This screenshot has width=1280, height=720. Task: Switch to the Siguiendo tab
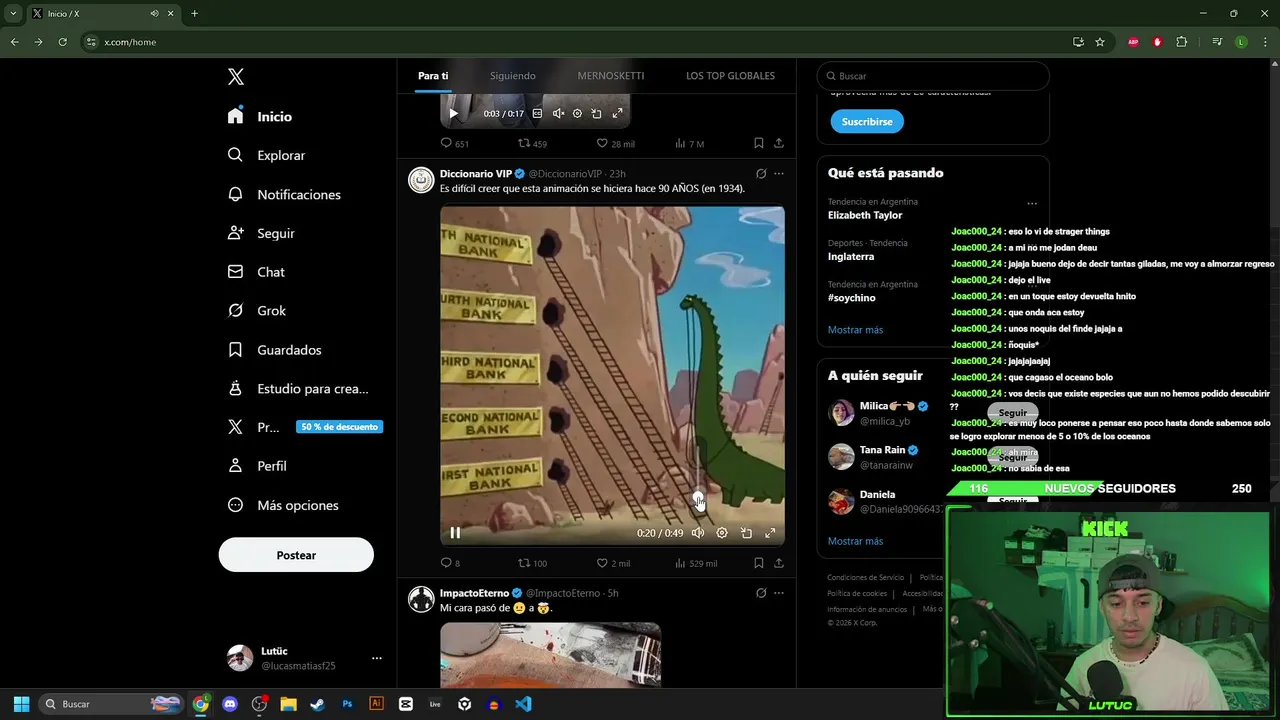click(513, 76)
